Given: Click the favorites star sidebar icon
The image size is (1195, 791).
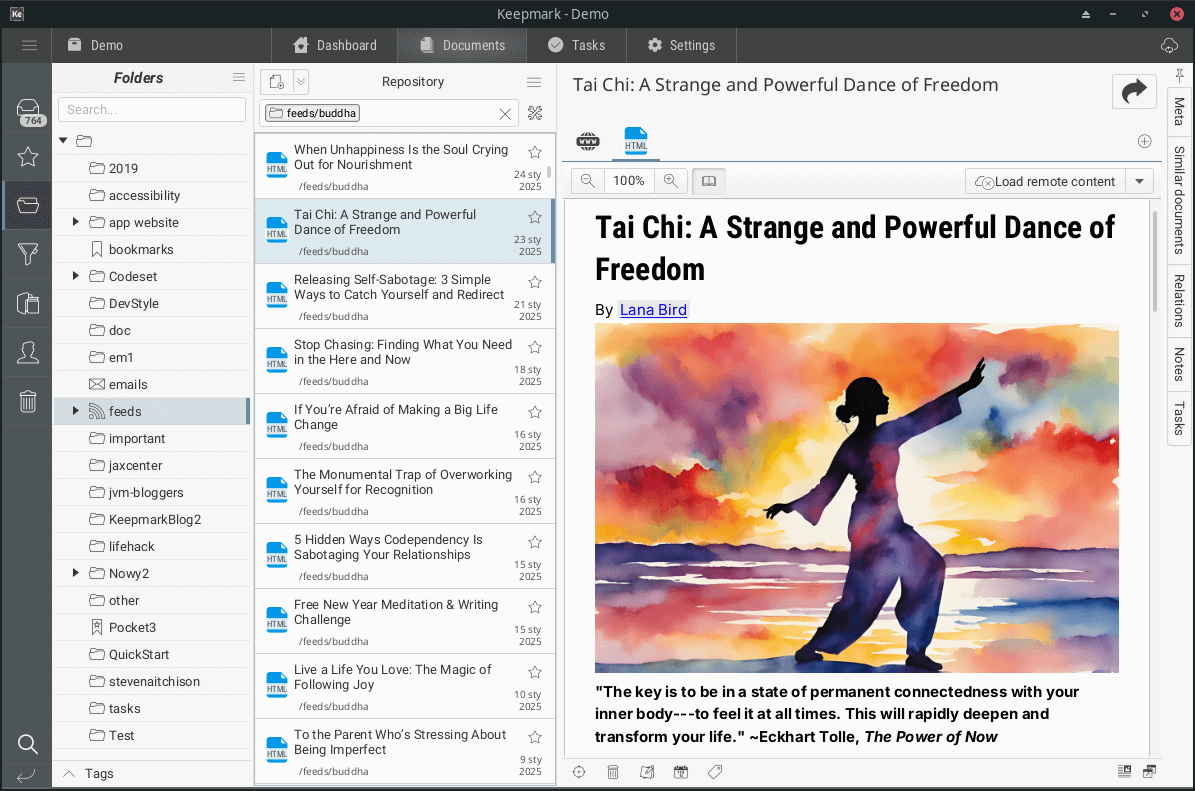Looking at the screenshot, I should (28, 157).
